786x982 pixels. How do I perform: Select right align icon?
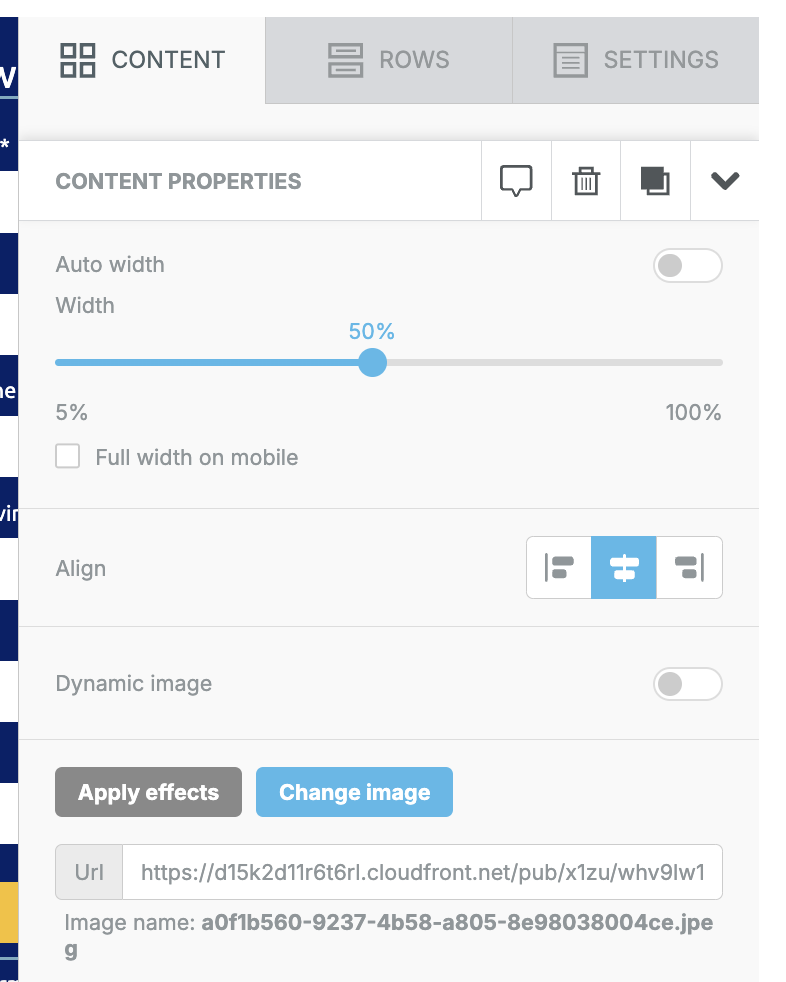coord(689,567)
